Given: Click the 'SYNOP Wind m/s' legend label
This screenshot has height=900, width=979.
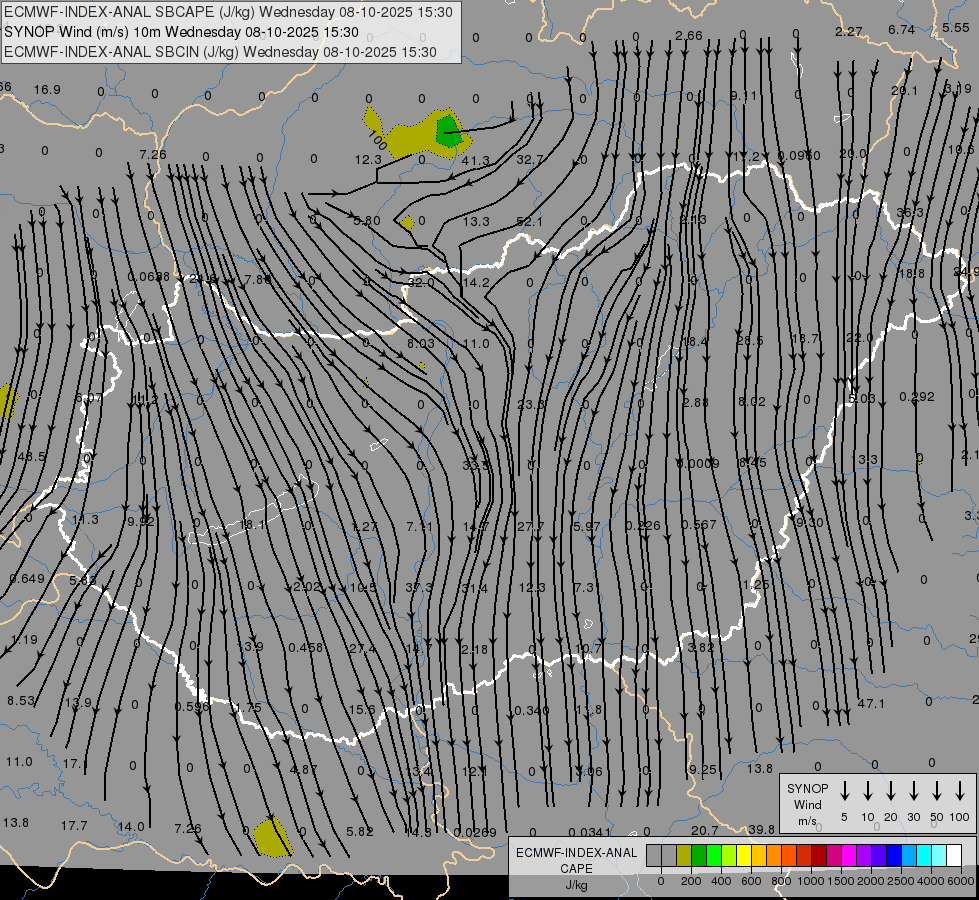Looking at the screenshot, I should (807, 804).
